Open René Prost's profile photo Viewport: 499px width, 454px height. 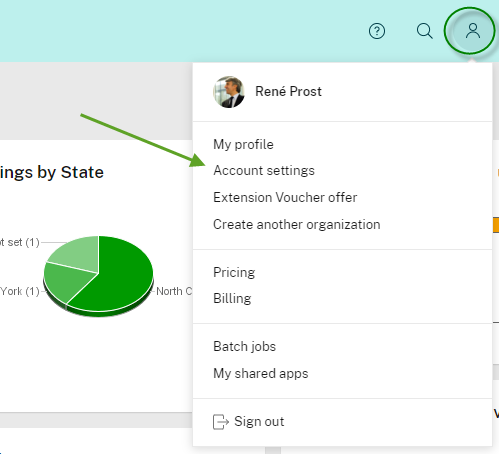point(229,92)
